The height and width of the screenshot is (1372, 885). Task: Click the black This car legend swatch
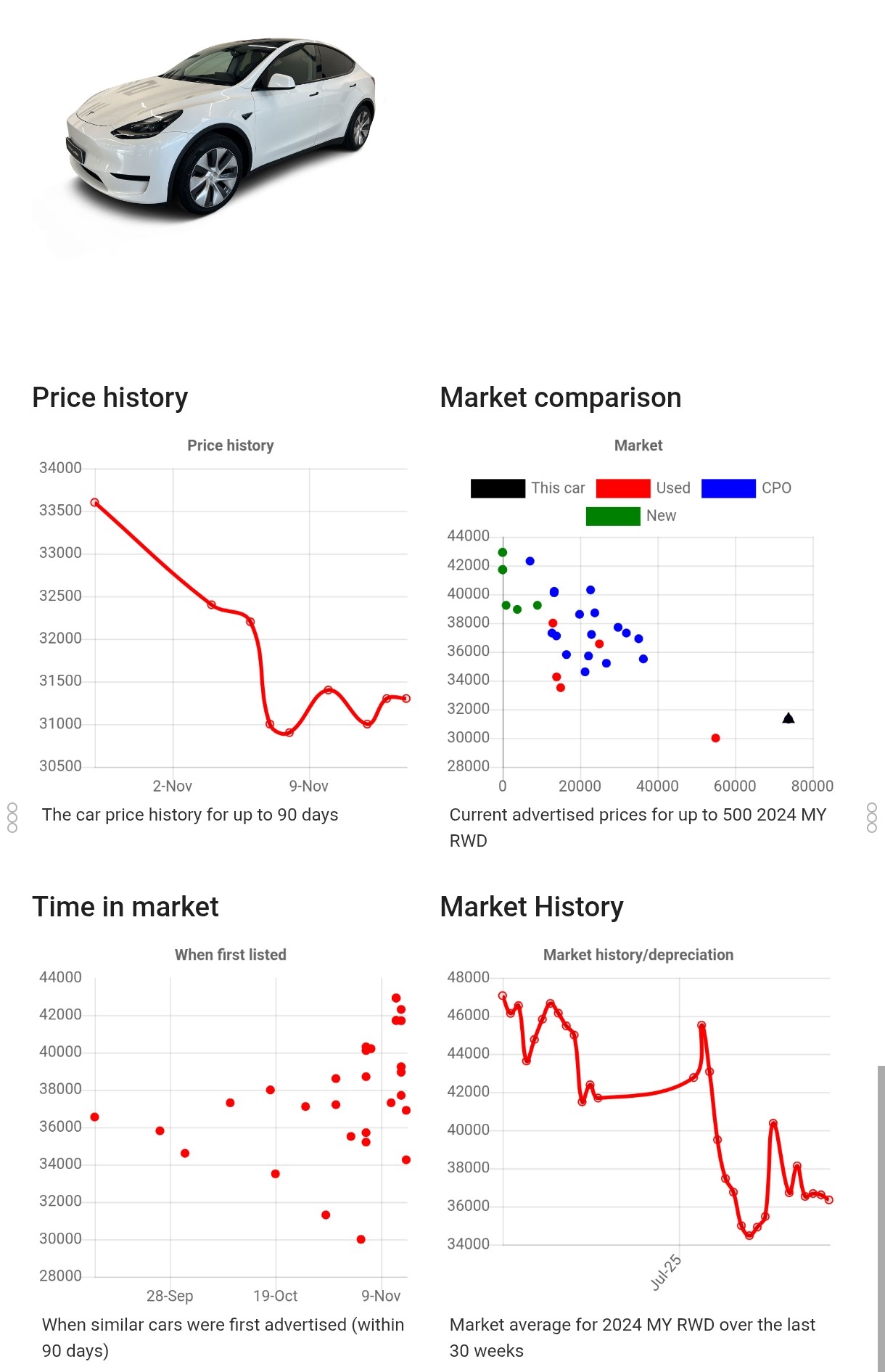point(498,488)
